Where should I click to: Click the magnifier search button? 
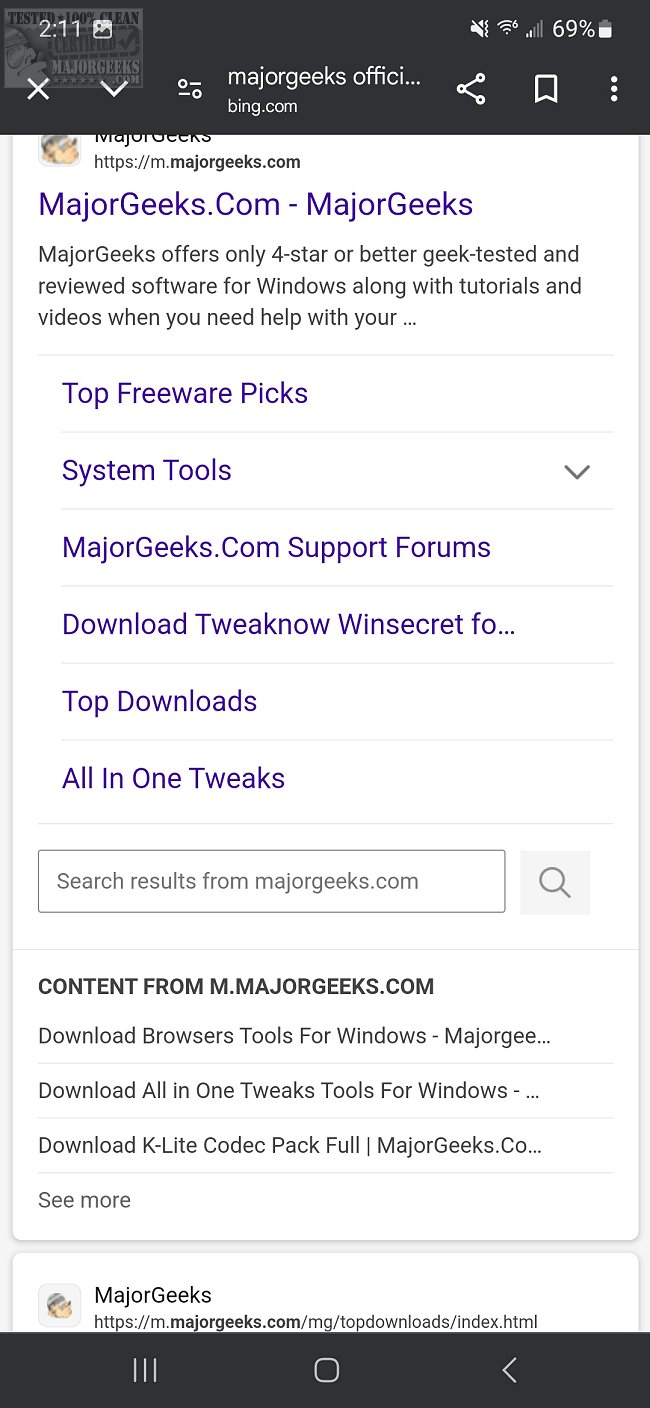coord(555,882)
